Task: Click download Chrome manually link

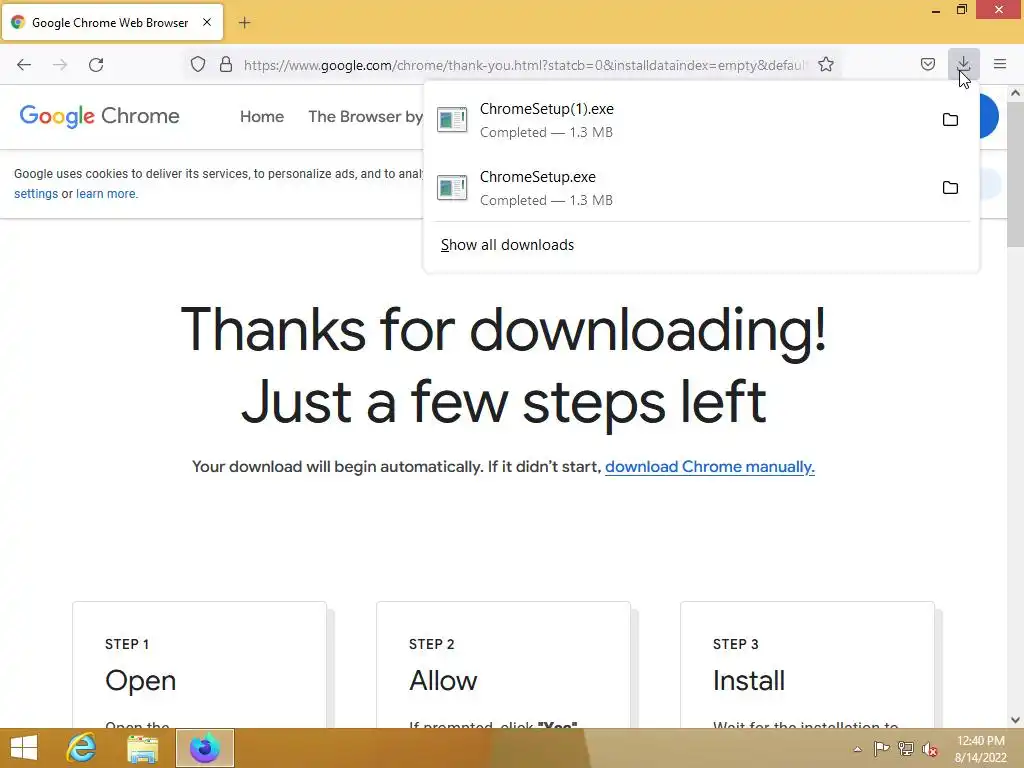Action: point(710,467)
